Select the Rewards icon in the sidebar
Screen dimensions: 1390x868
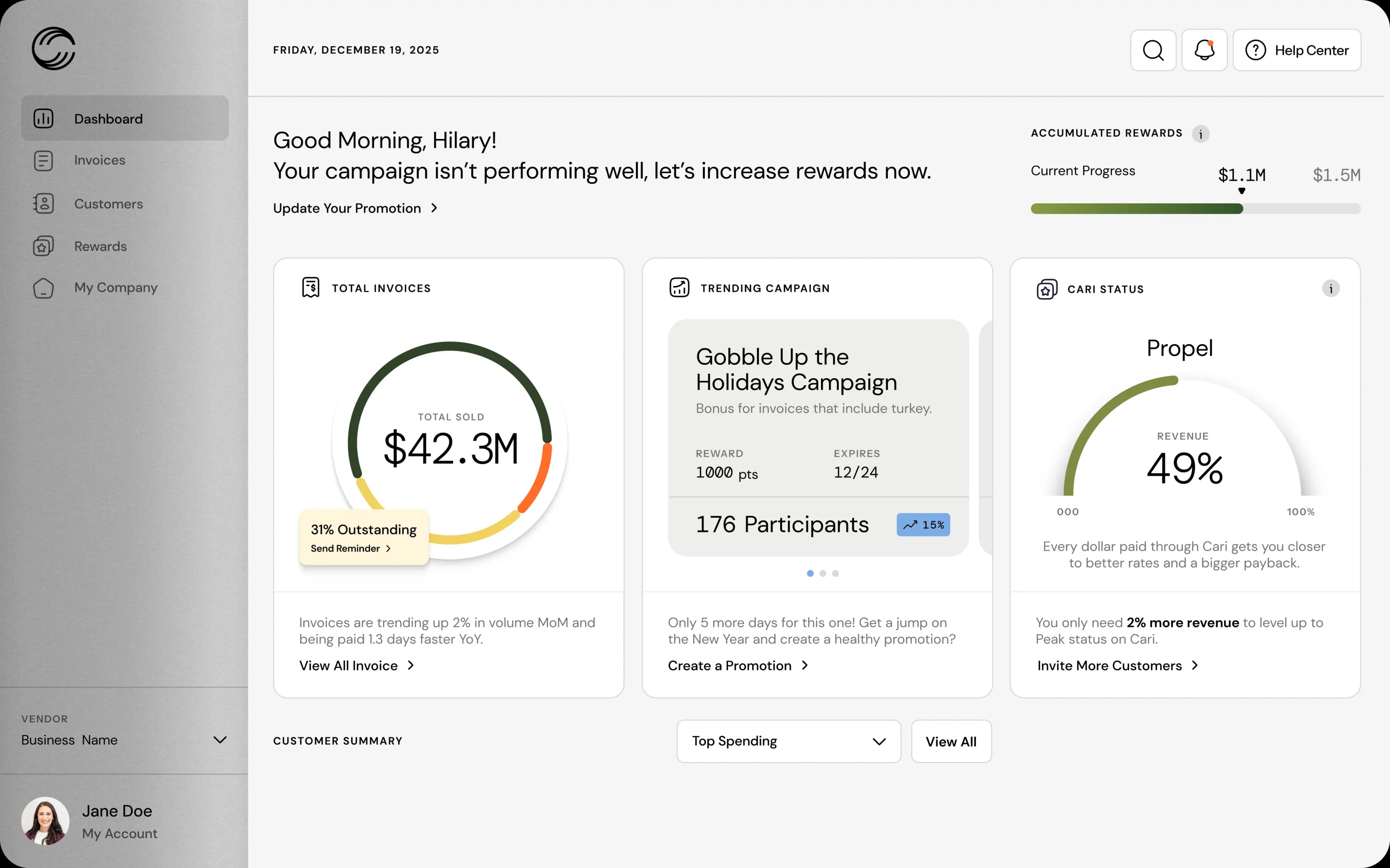[x=44, y=246]
